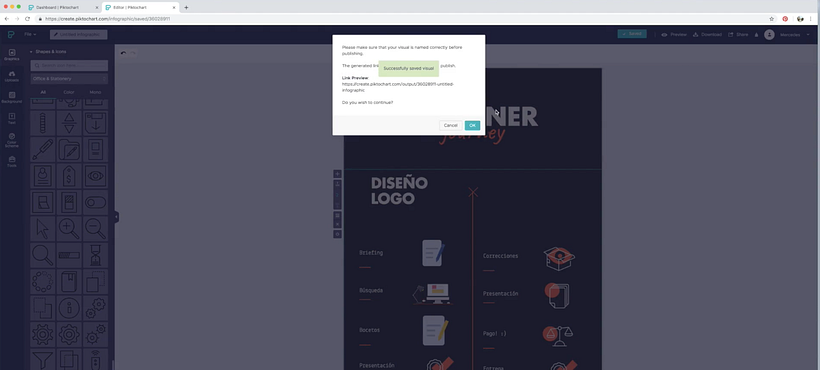Open the Tools sidebar panel
Viewport: 820px width, 370px height.
click(x=12, y=161)
